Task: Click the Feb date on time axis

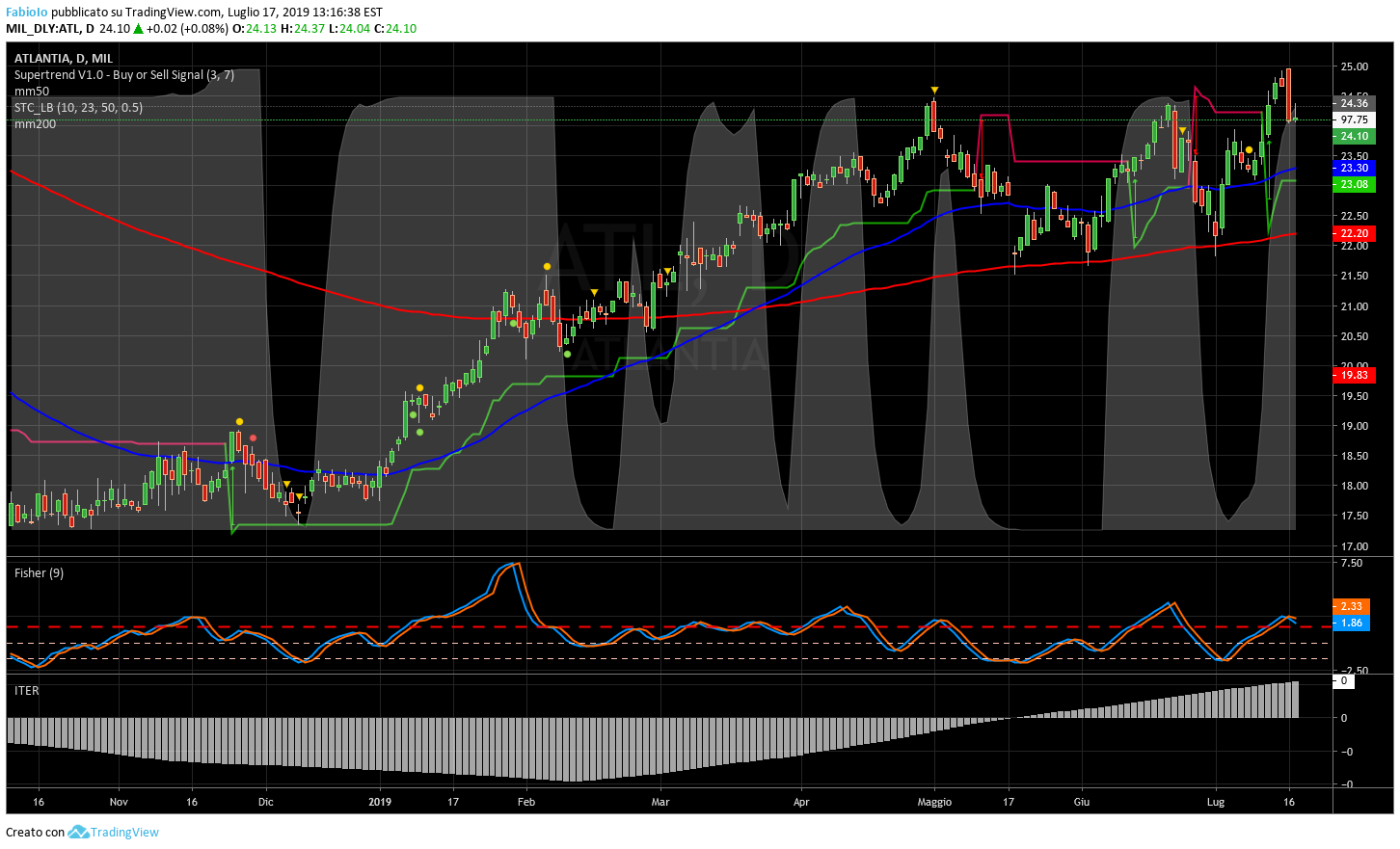Action: coord(526,802)
